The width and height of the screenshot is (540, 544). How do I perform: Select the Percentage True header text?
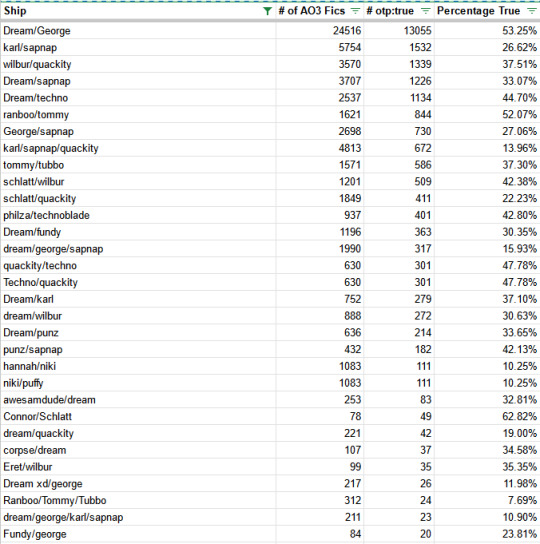478,11
